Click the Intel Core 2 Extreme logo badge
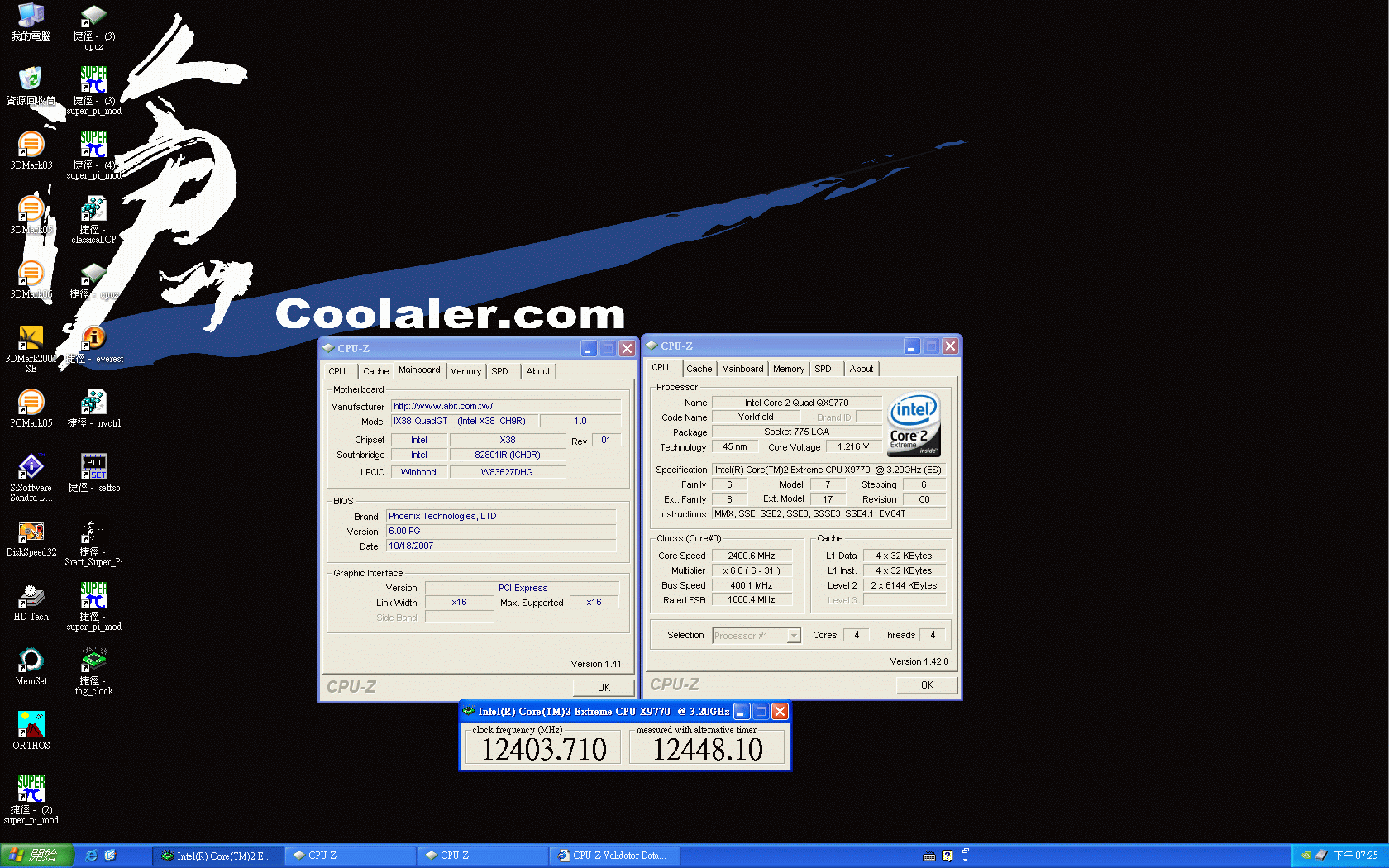This screenshot has height=868, width=1389. pyautogui.click(x=914, y=424)
